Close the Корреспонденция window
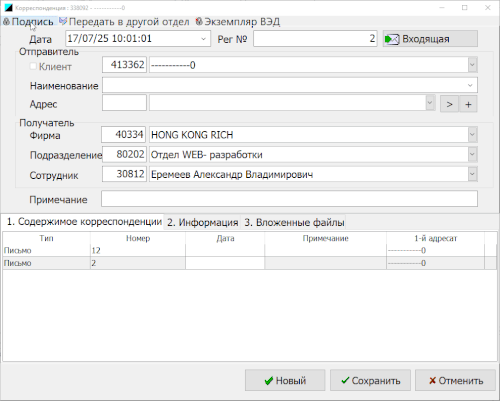 [487, 8]
